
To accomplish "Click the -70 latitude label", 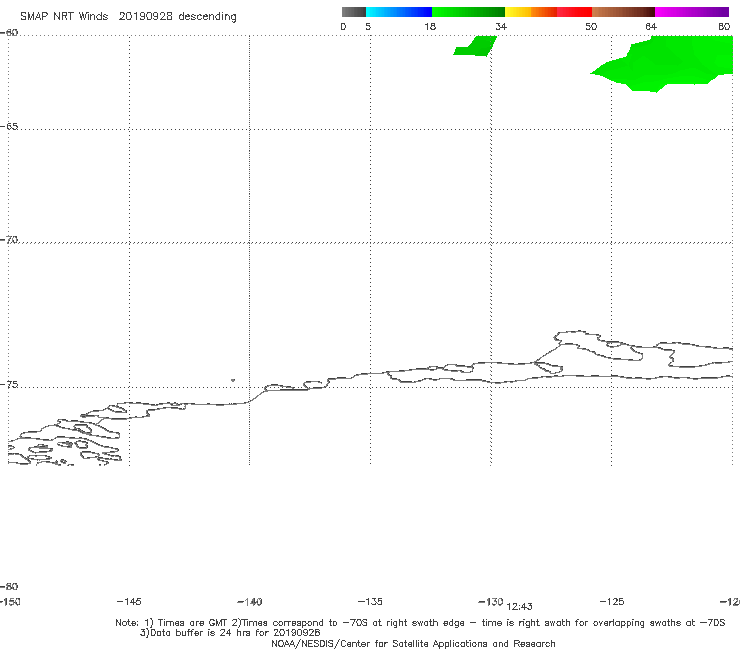I will click(x=9, y=239).
